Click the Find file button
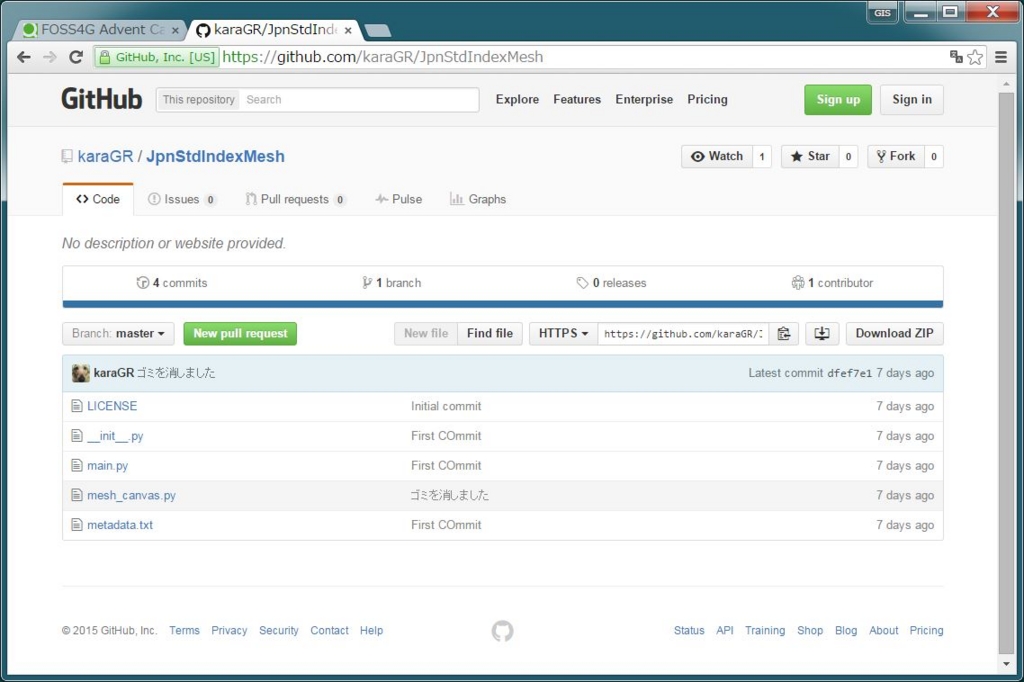The height and width of the screenshot is (682, 1024). (490, 334)
